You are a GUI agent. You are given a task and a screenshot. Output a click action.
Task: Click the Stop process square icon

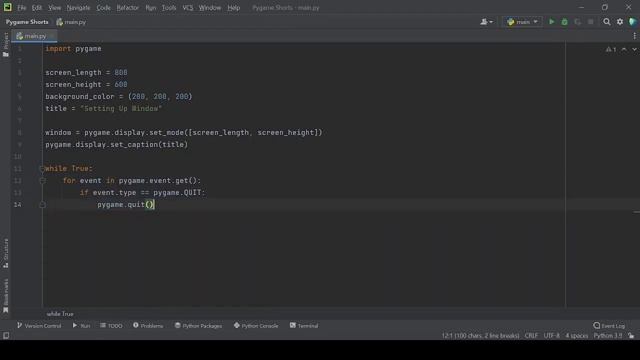[591, 22]
